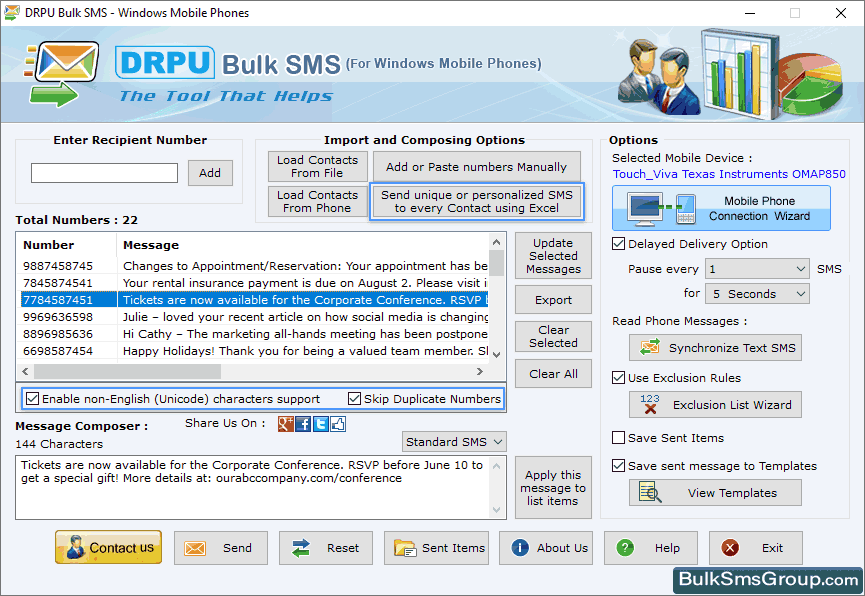Select the row with number 8896985636
The width and height of the screenshot is (865, 596).
coord(254,334)
